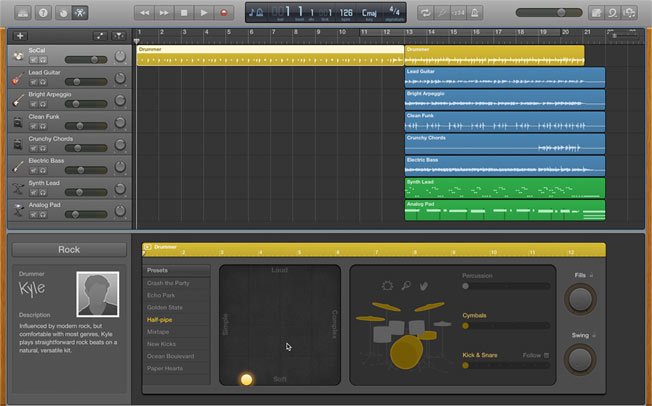The width and height of the screenshot is (652, 406).
Task: Open the Catch playhead filter button
Action: point(119,36)
